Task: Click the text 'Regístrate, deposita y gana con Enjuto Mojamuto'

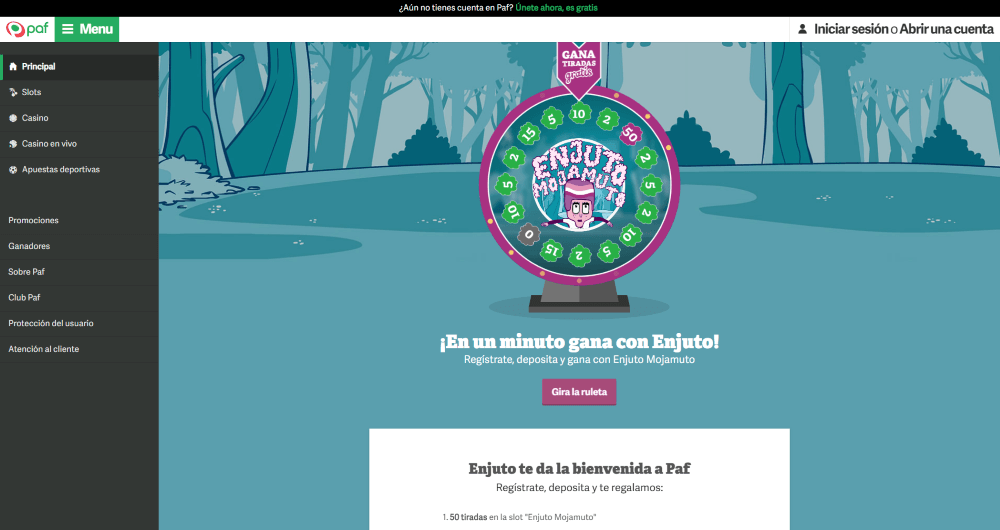Action: [579, 360]
